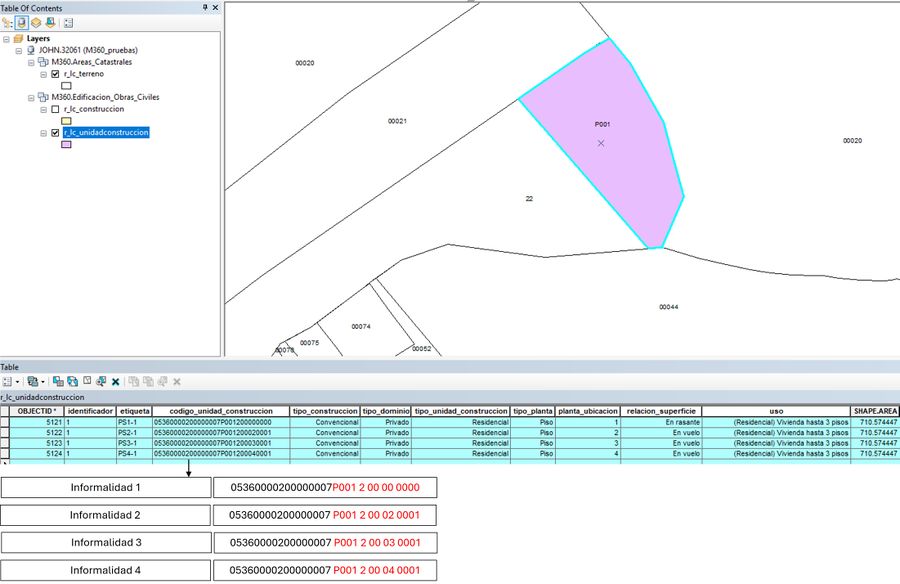Collapse the Layers data frame node
This screenshot has width=900, height=584.
point(6,39)
